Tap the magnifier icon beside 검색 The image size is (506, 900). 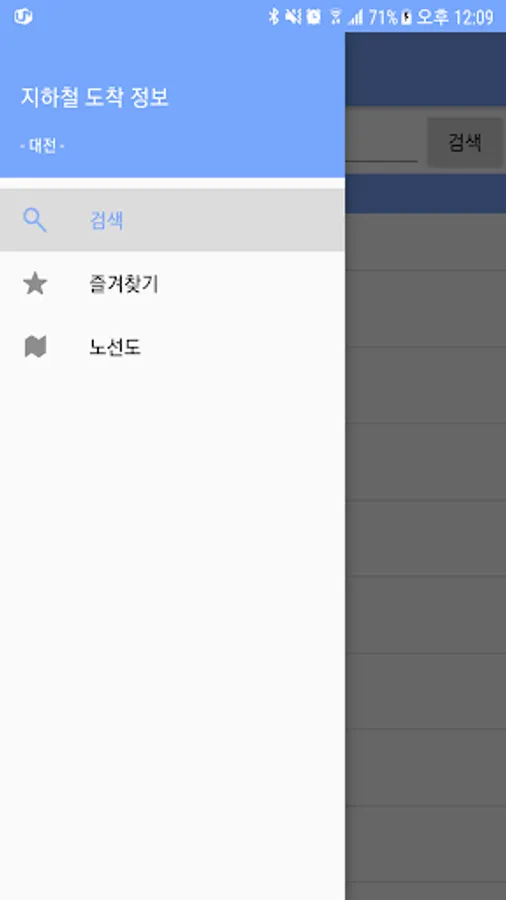[x=34, y=220]
